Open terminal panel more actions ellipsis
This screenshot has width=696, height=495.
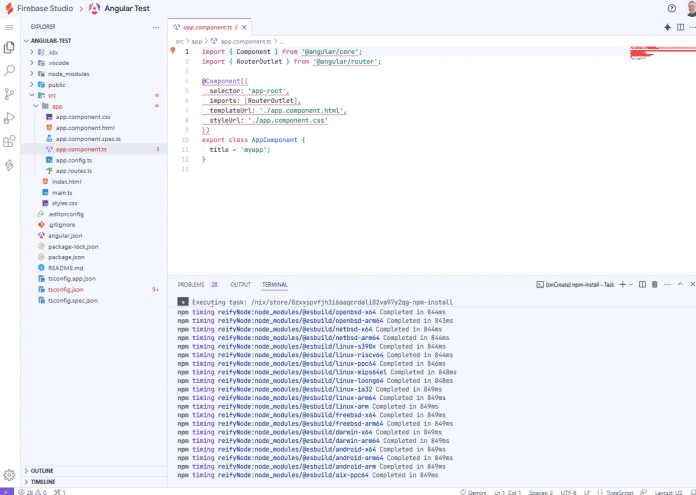(667, 285)
